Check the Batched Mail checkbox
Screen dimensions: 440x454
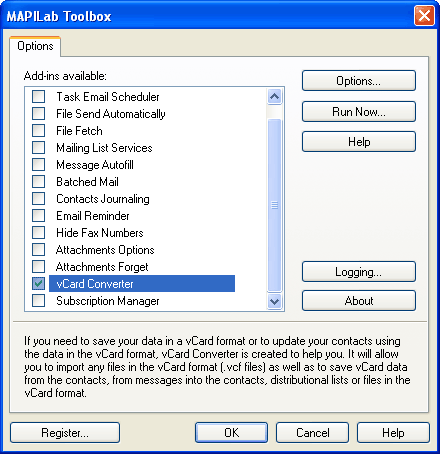pos(38,182)
